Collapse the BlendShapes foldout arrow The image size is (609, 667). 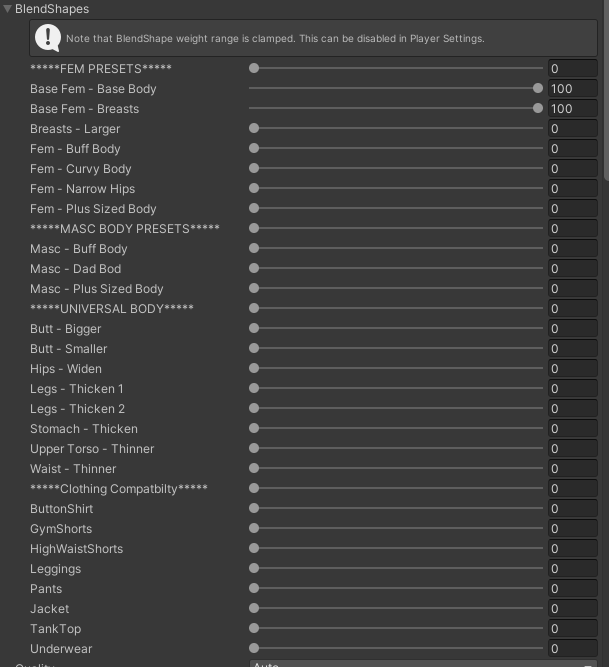coord(7,9)
